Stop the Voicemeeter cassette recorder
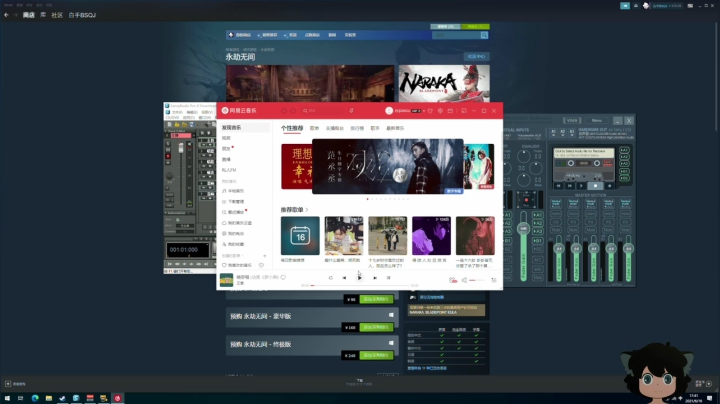The width and height of the screenshot is (720, 404). click(x=596, y=186)
